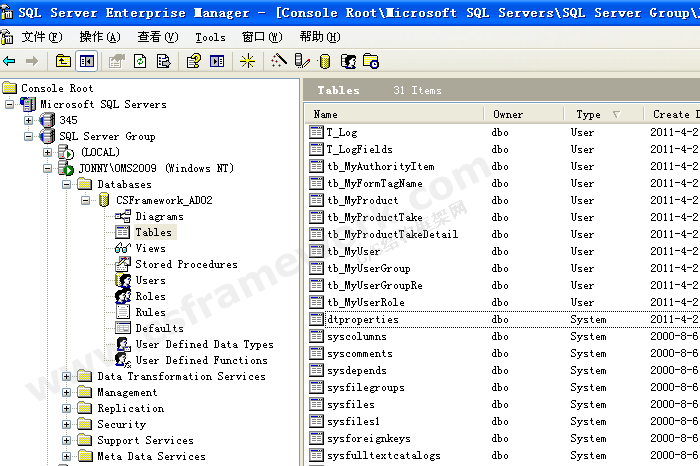
Task: Click the New Login toolbar icon
Action: point(348,61)
